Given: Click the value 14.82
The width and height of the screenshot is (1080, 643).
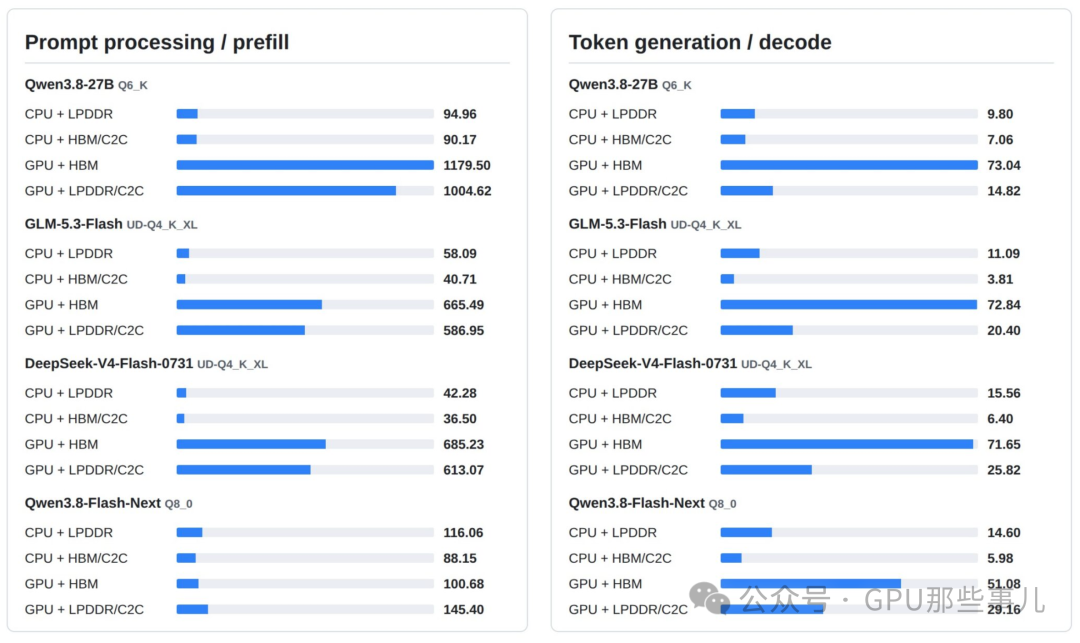Looking at the screenshot, I should (1004, 191).
